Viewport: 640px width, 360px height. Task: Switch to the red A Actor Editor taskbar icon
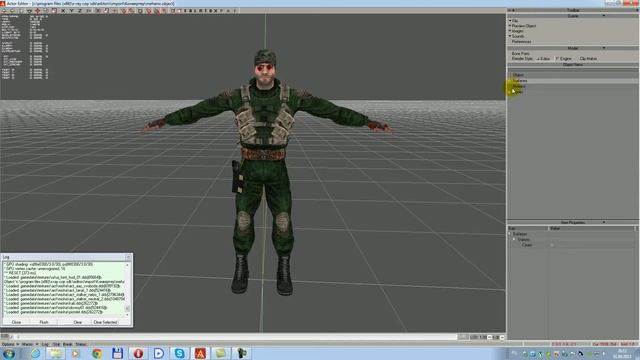[200, 353]
